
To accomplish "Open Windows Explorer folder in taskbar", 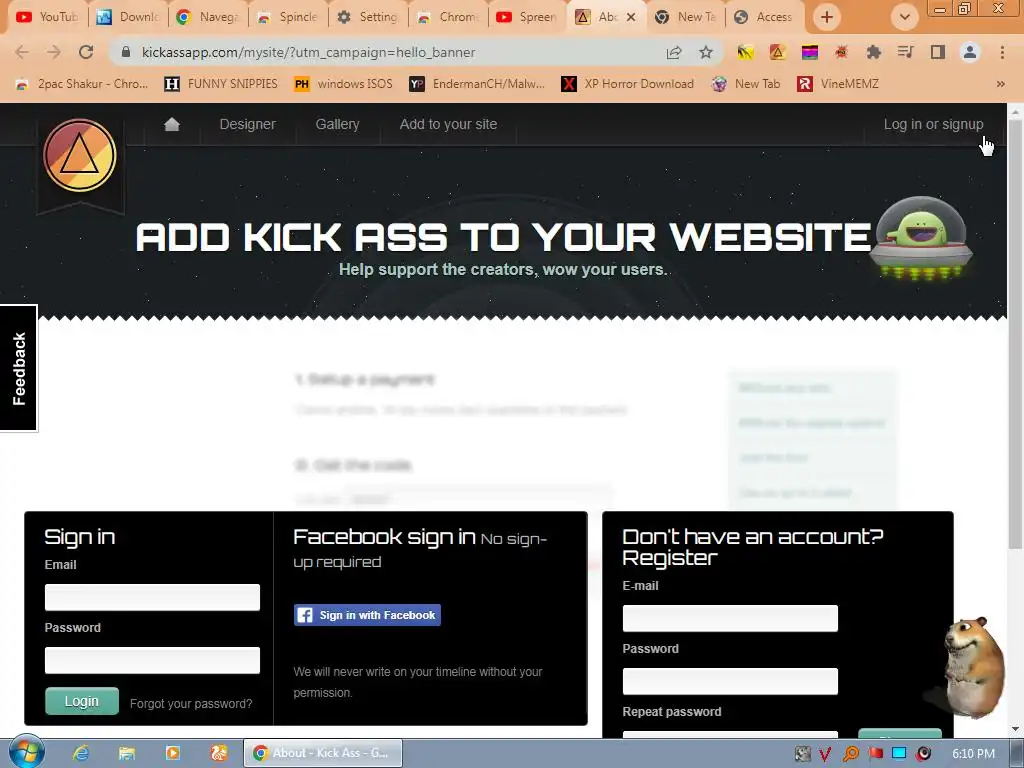I will [x=127, y=753].
